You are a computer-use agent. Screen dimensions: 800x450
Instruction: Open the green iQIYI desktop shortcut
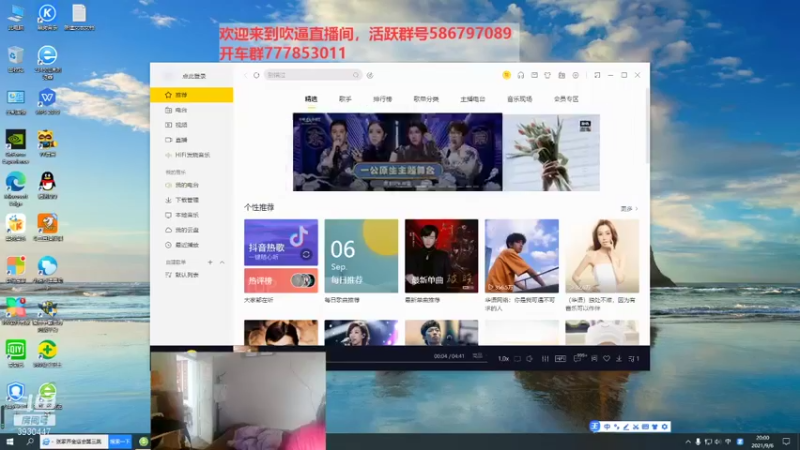tap(16, 353)
